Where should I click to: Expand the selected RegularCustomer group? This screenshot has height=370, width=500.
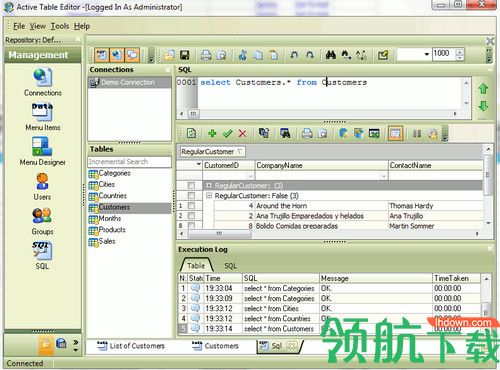coord(209,185)
